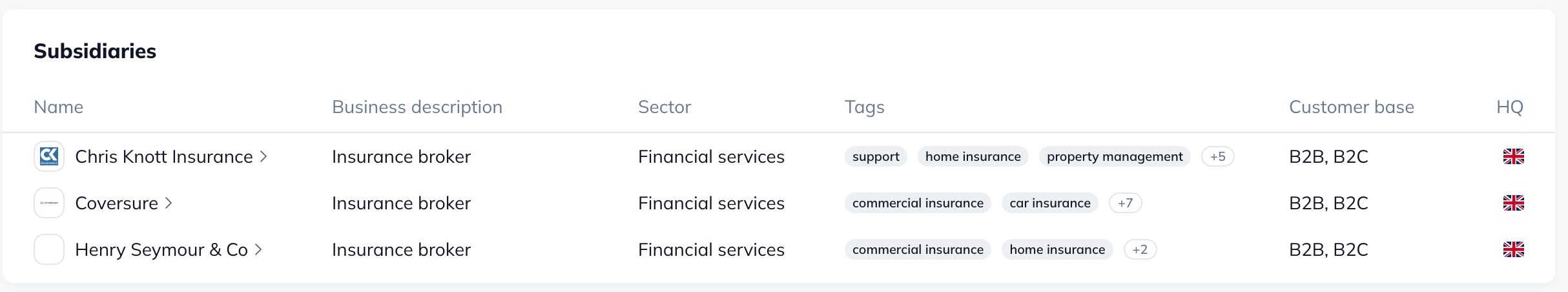This screenshot has width=1568, height=292.
Task: Click the UK flag for Henry Seymour & Co
Action: tap(1513, 249)
